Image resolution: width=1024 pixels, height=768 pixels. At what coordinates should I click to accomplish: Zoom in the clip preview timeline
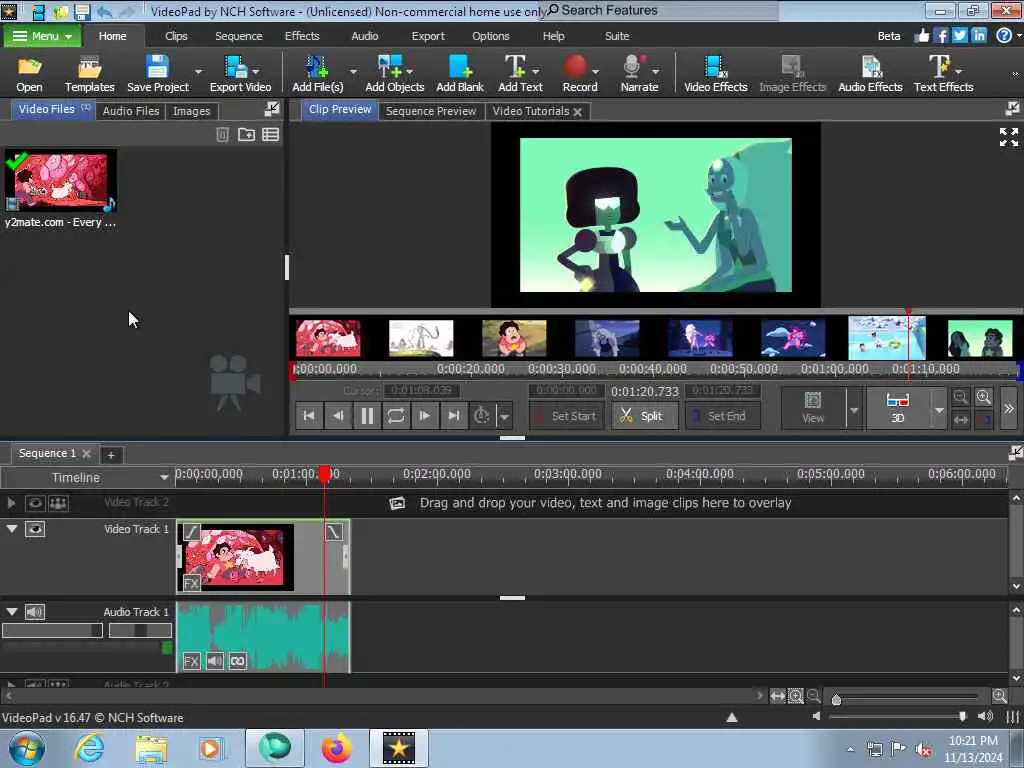coord(984,397)
